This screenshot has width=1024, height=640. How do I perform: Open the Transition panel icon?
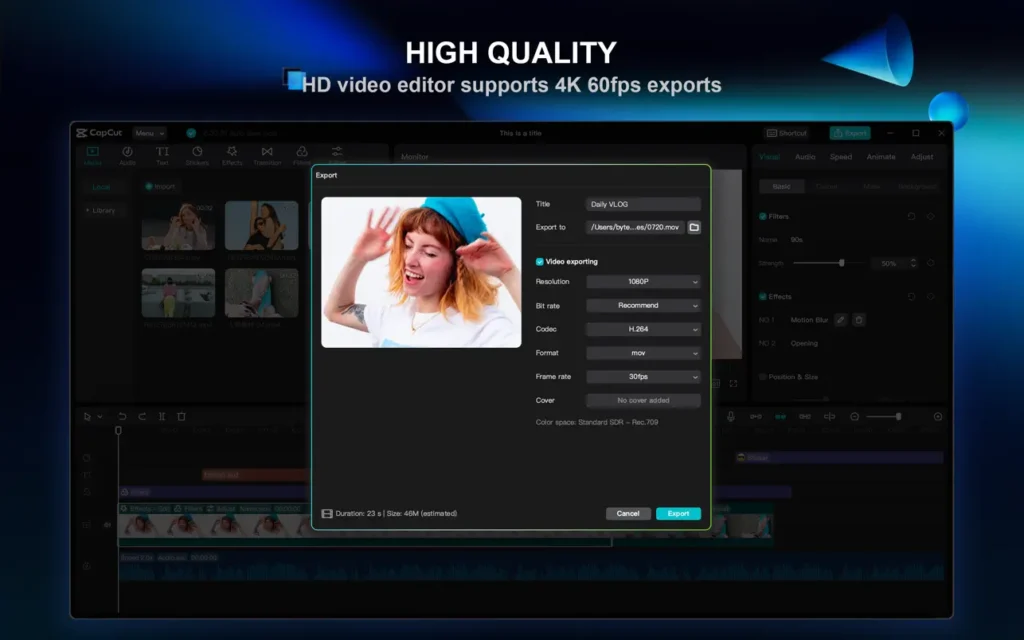point(267,152)
